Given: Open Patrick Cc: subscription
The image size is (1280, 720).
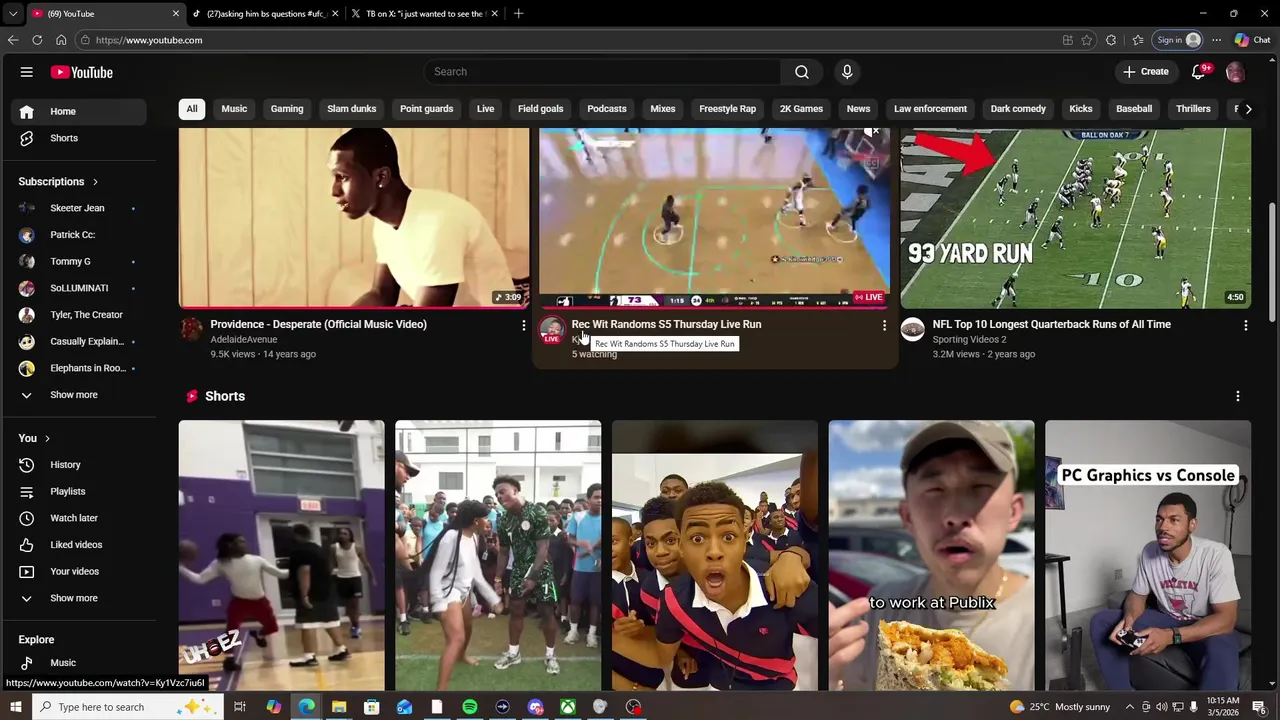Looking at the screenshot, I should pyautogui.click(x=80, y=235).
